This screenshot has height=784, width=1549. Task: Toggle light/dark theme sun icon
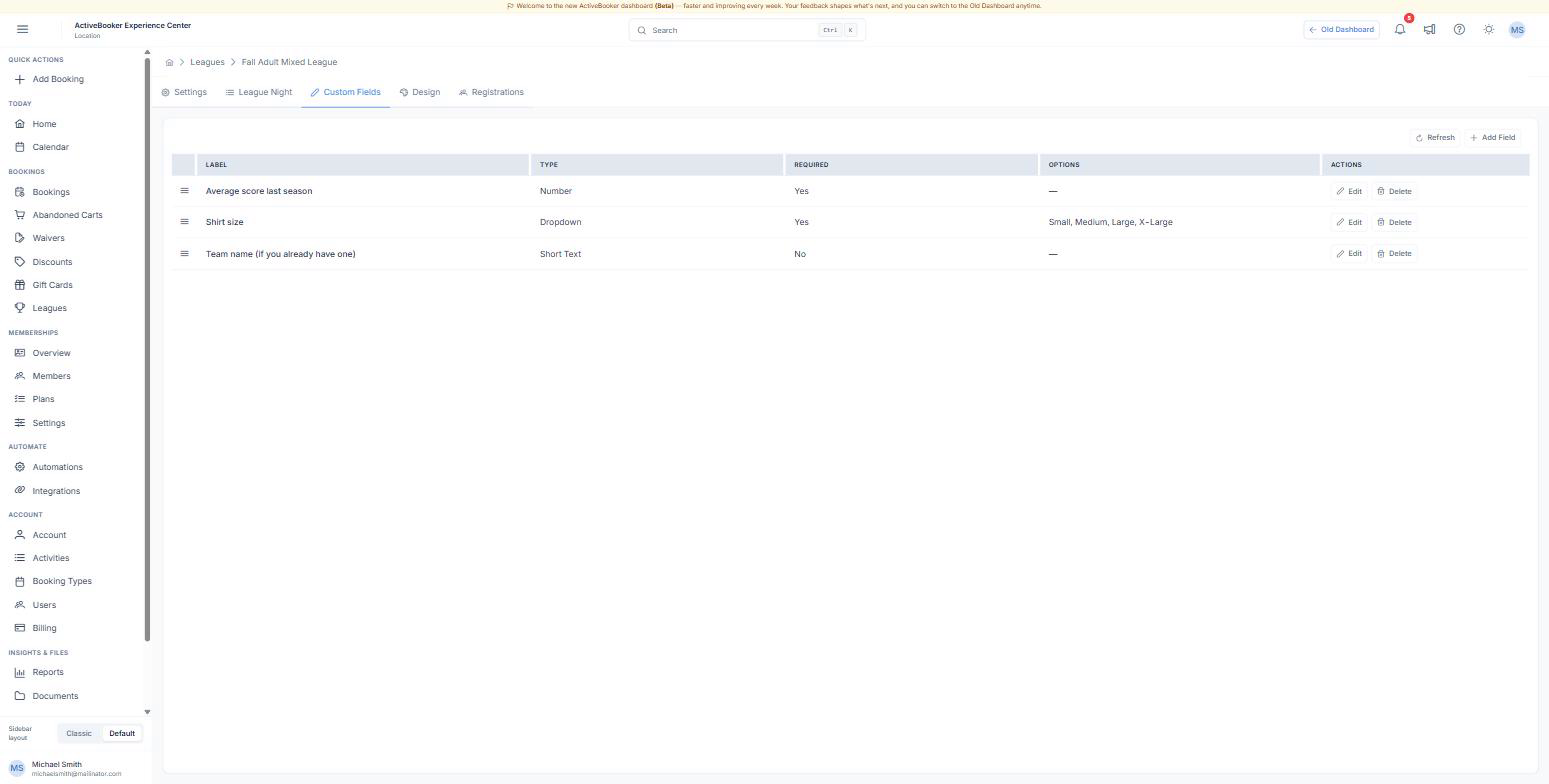point(1488,29)
